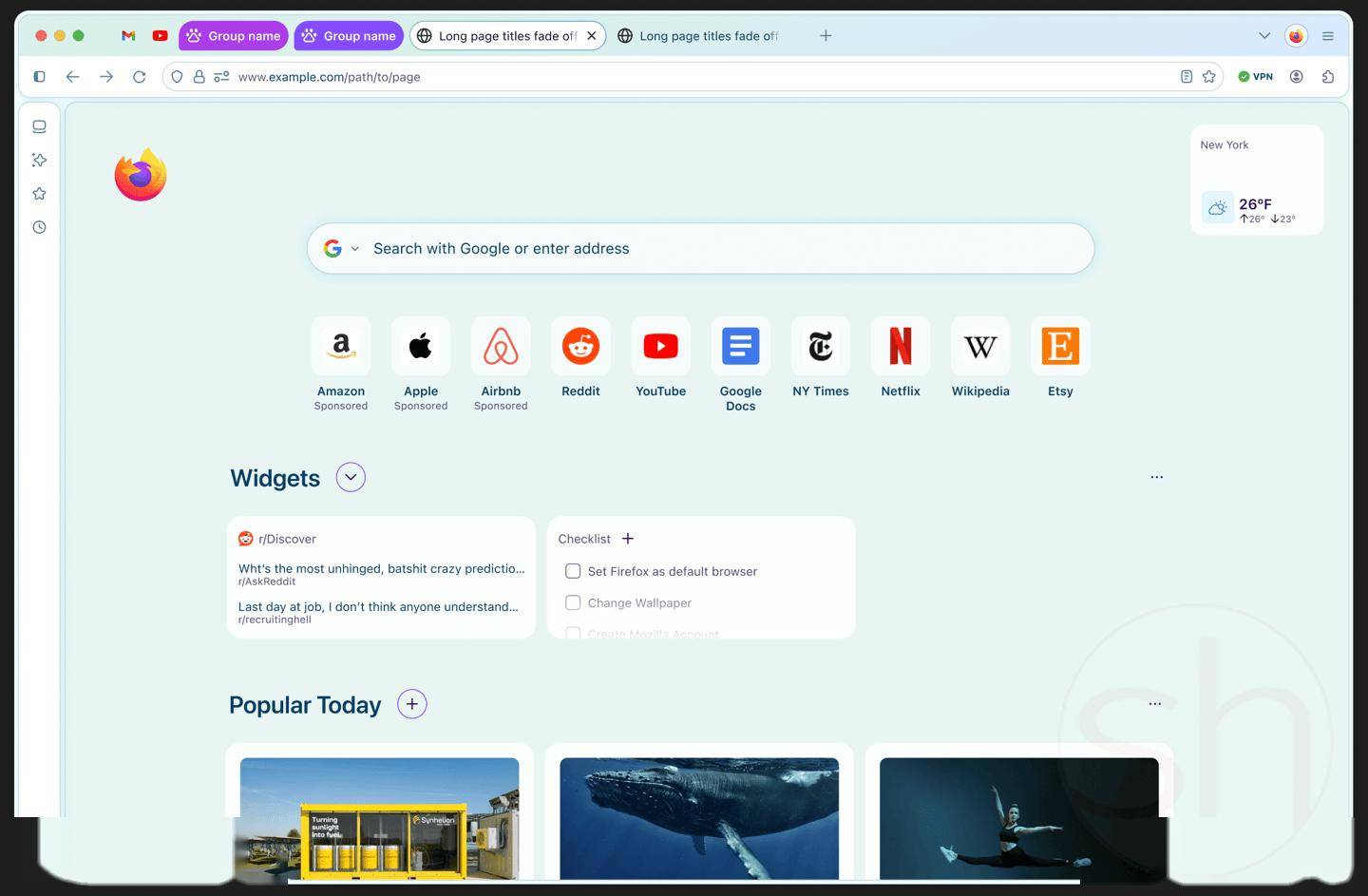1368x896 pixels.
Task: Click the reload page icon
Action: coord(140,77)
